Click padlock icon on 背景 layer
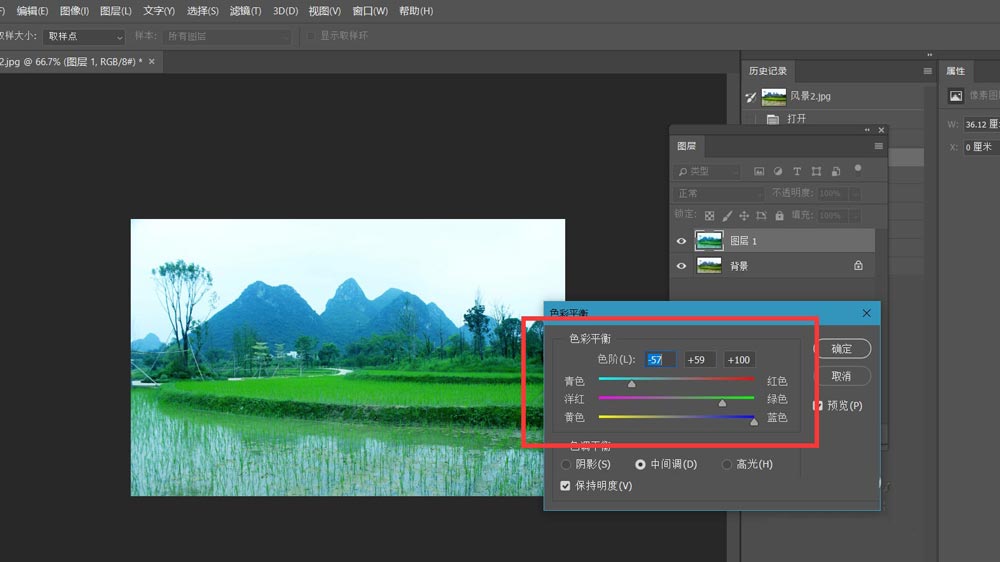 click(858, 265)
